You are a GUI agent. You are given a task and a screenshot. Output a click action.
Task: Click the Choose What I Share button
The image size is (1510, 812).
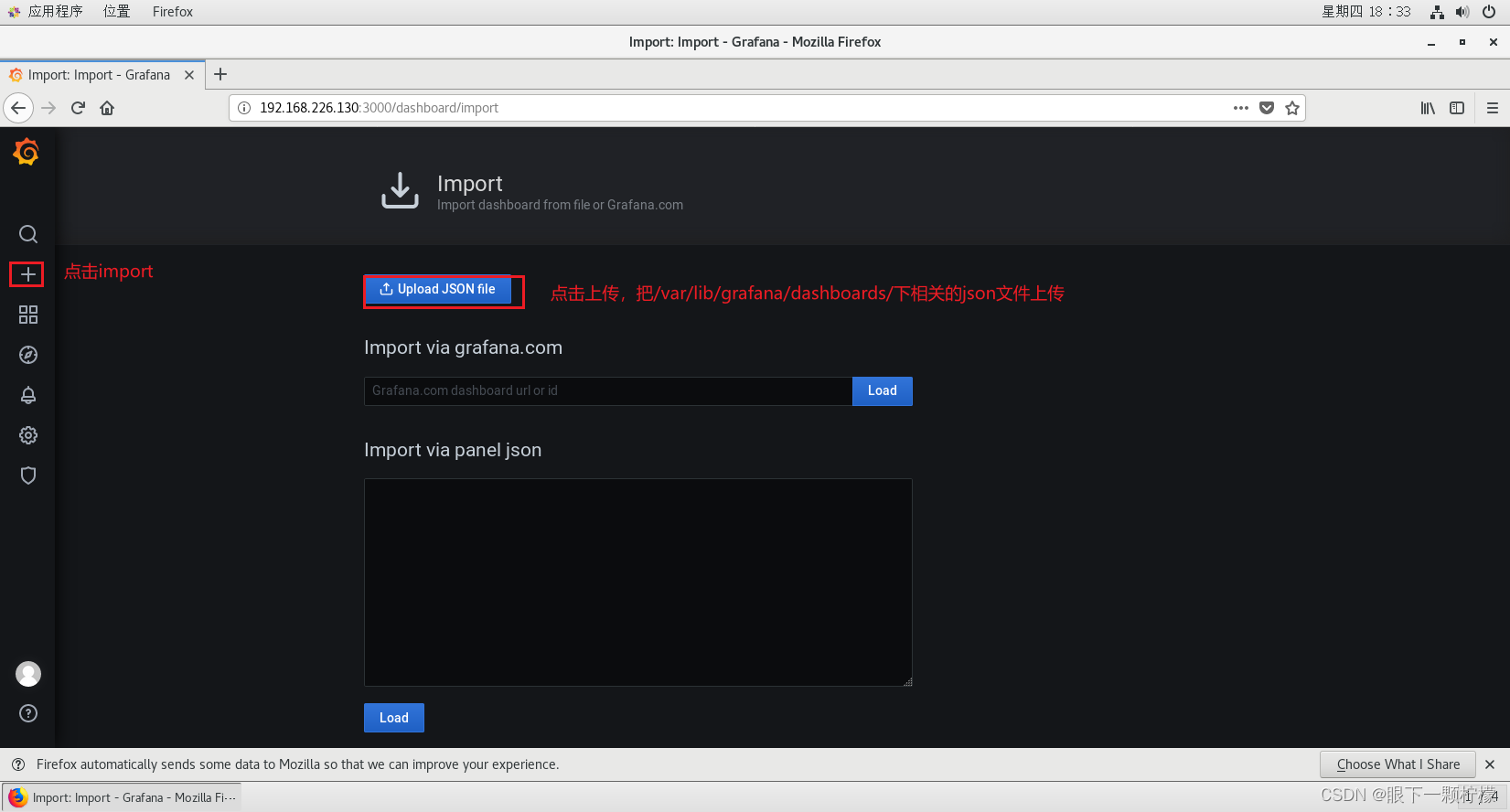[x=1398, y=764]
